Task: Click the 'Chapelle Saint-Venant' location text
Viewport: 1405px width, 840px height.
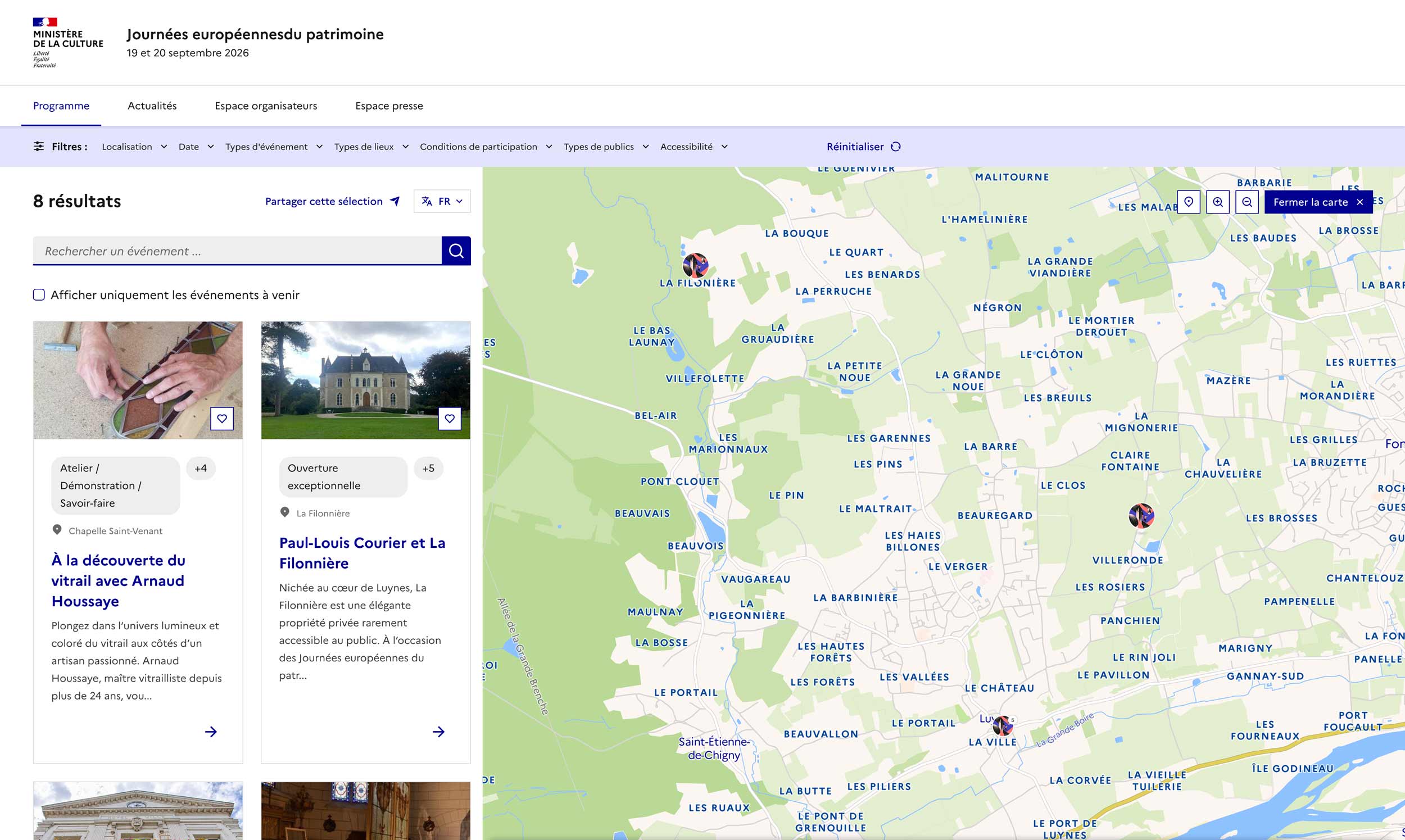Action: click(x=115, y=530)
